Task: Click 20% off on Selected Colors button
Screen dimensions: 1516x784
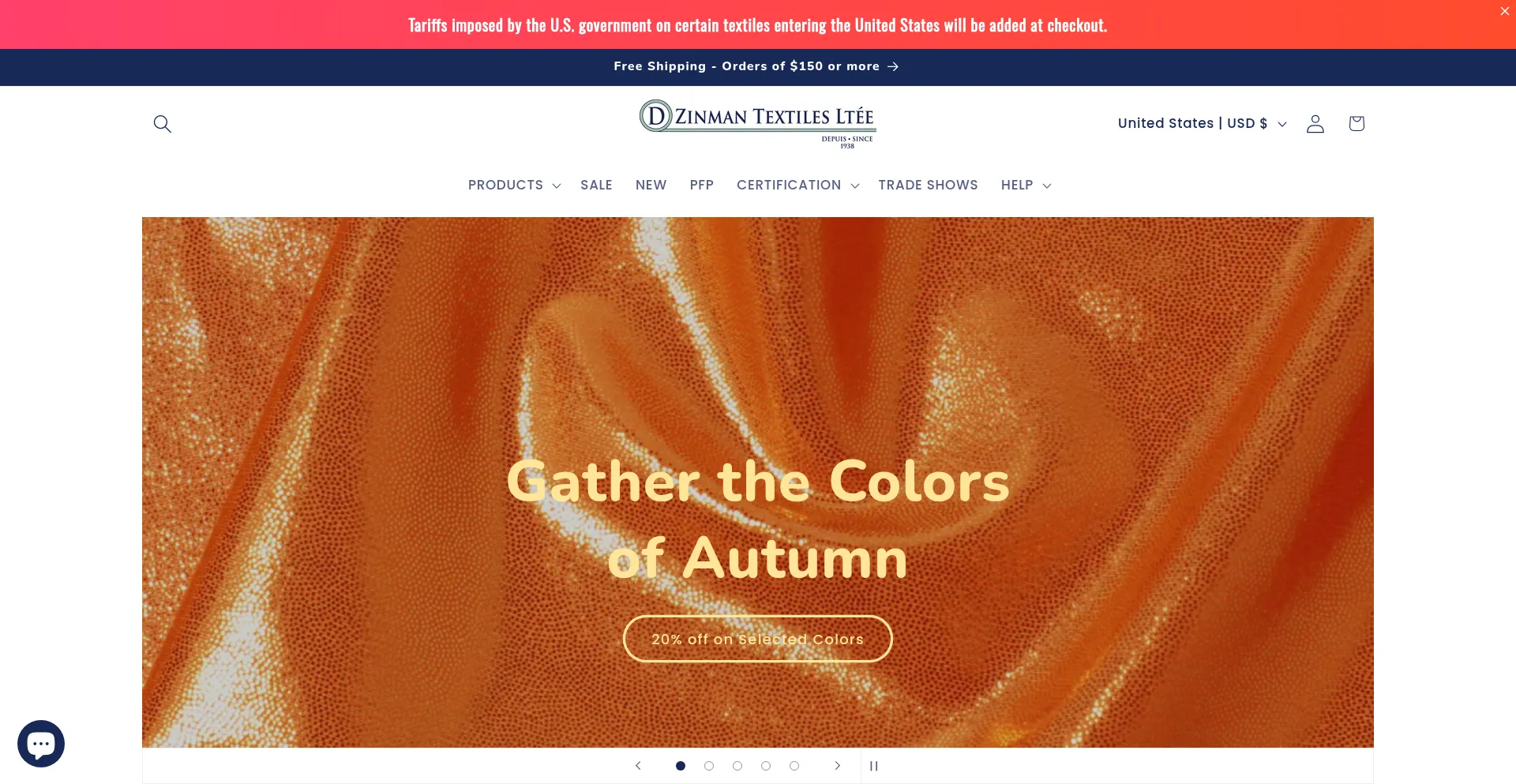Action: (757, 639)
